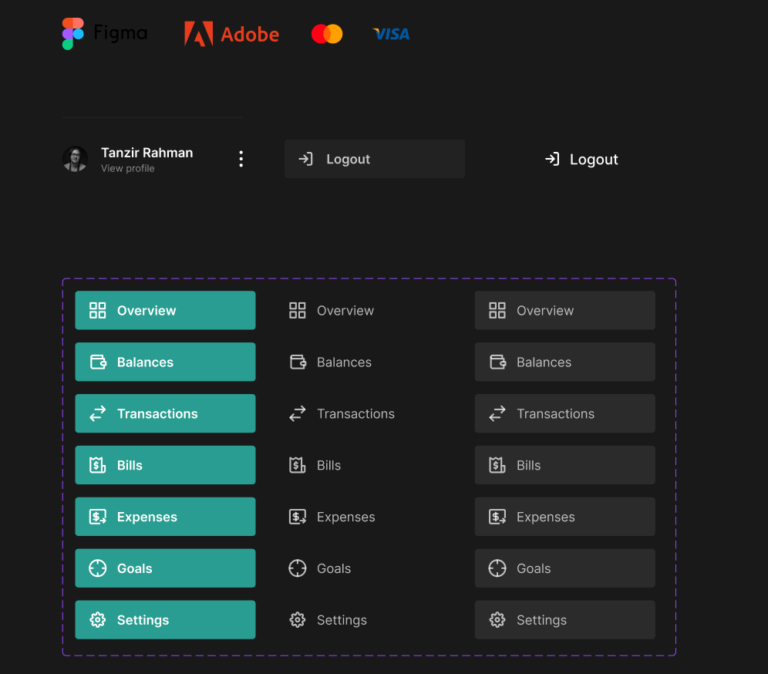The height and width of the screenshot is (674, 768).
Task: Select the VISA logo icon
Action: pos(391,34)
